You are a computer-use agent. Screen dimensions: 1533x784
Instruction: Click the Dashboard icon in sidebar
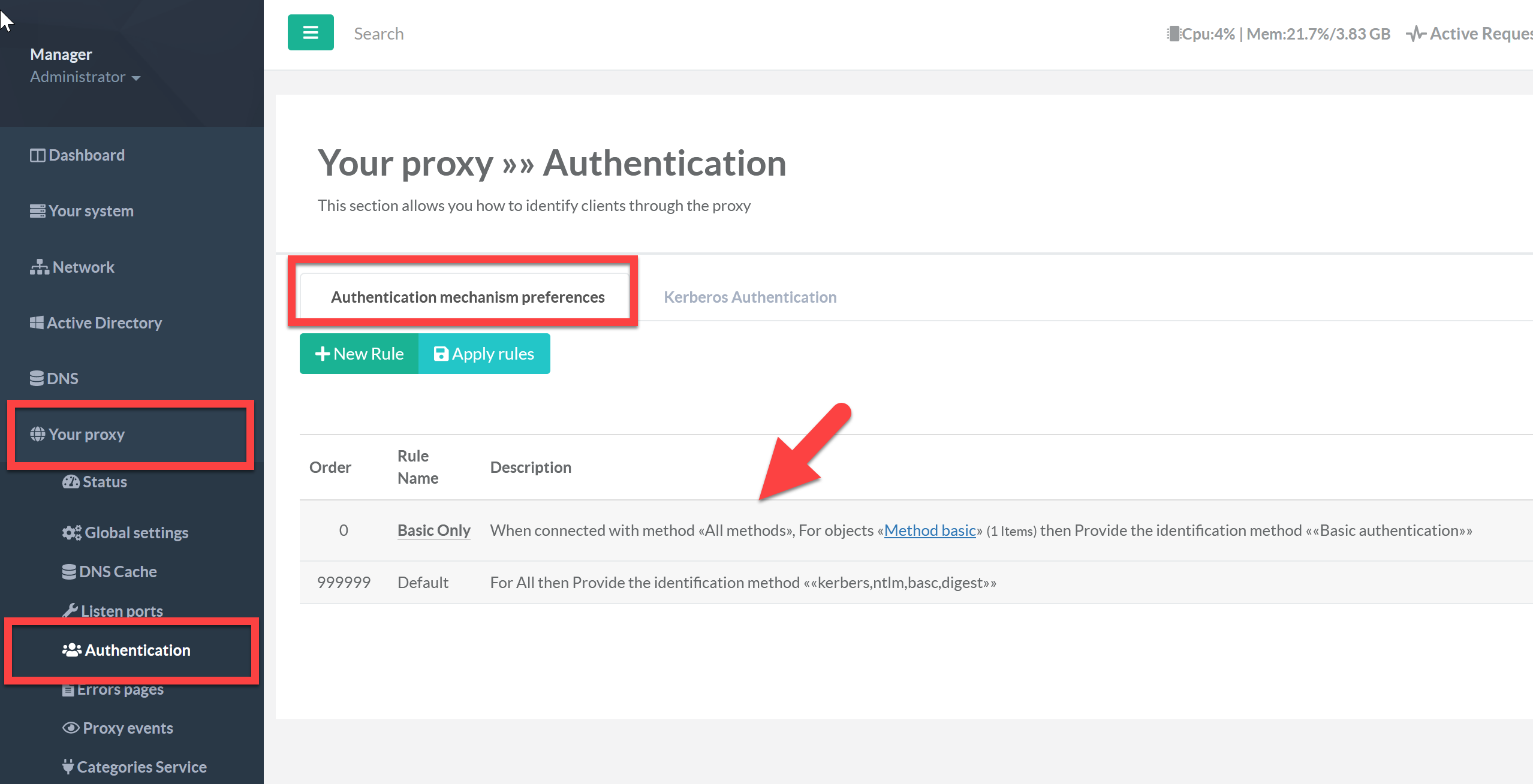(x=37, y=155)
